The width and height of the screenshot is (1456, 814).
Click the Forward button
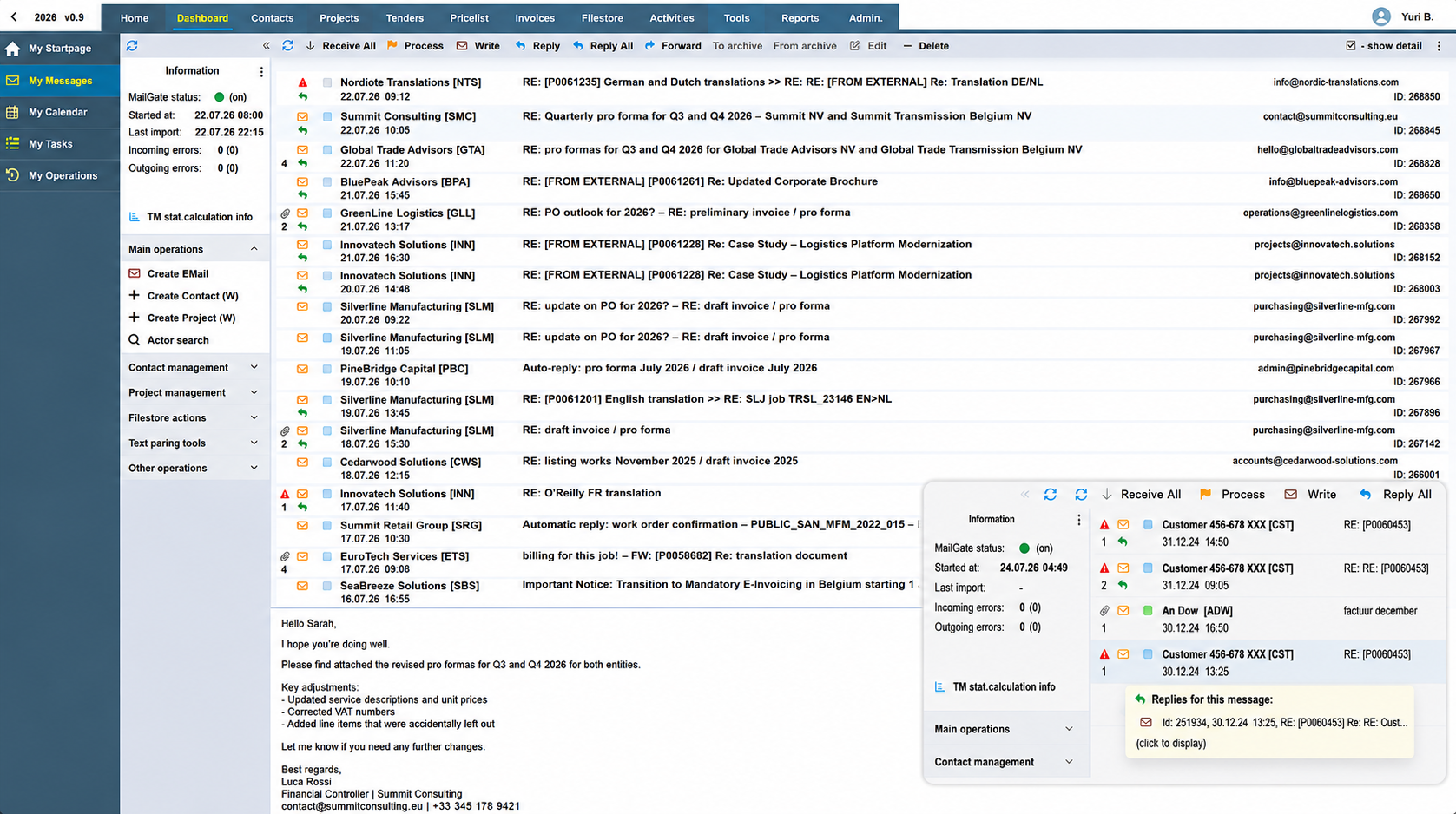pyautogui.click(x=673, y=46)
